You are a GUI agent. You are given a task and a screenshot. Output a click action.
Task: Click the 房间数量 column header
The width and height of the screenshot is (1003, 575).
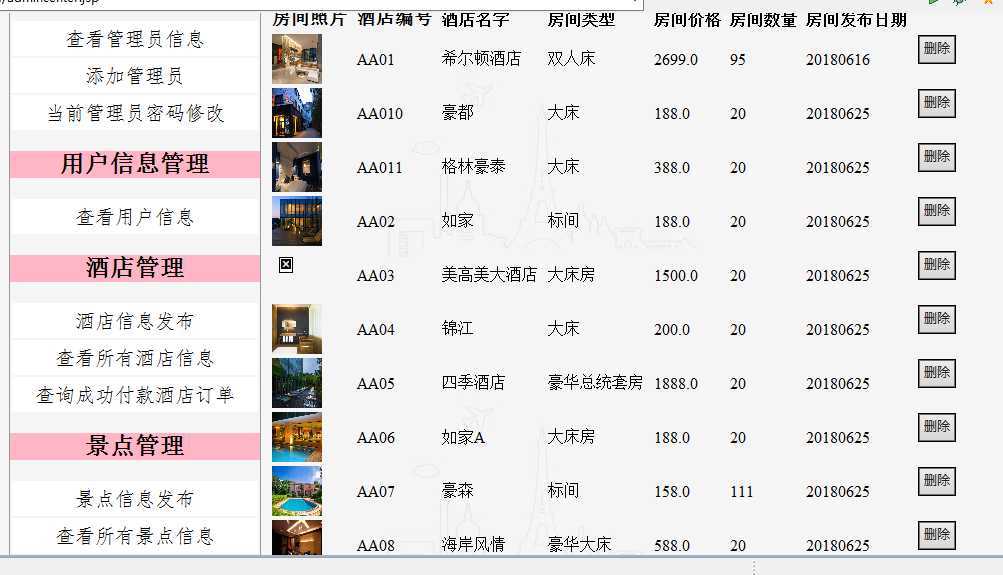pos(763,20)
